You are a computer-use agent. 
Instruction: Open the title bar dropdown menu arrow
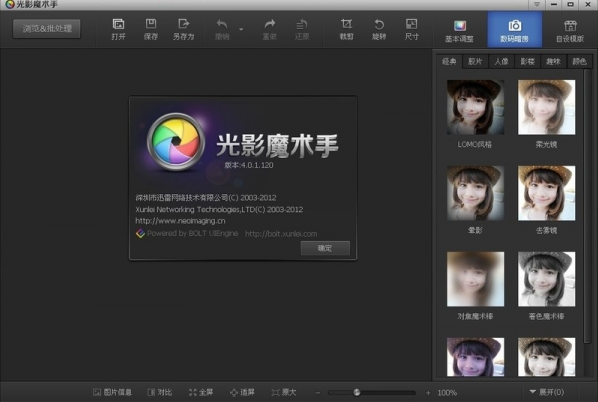tap(537, 5)
